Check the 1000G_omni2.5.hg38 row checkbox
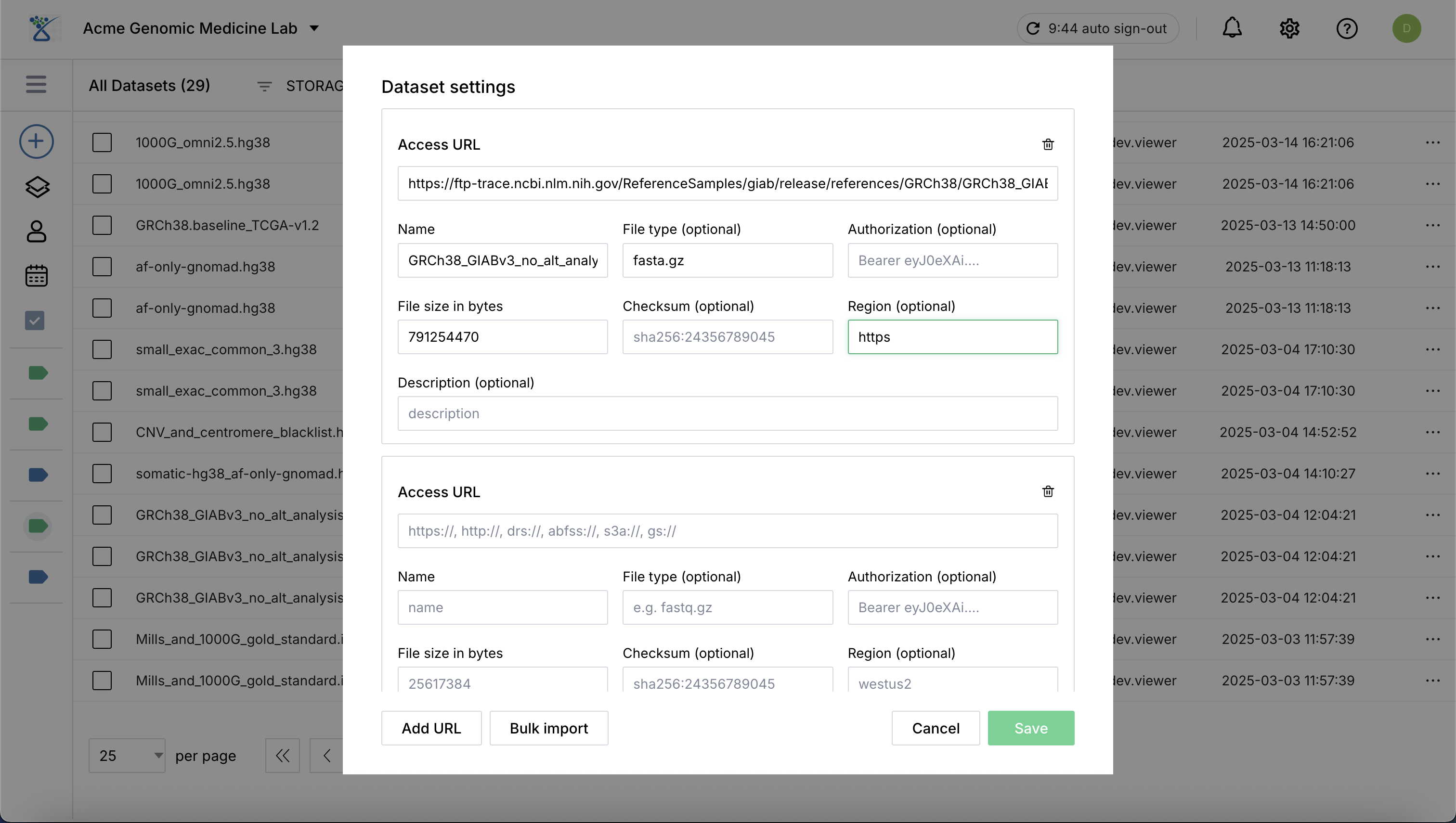The width and height of the screenshot is (1456, 823). coord(102,142)
